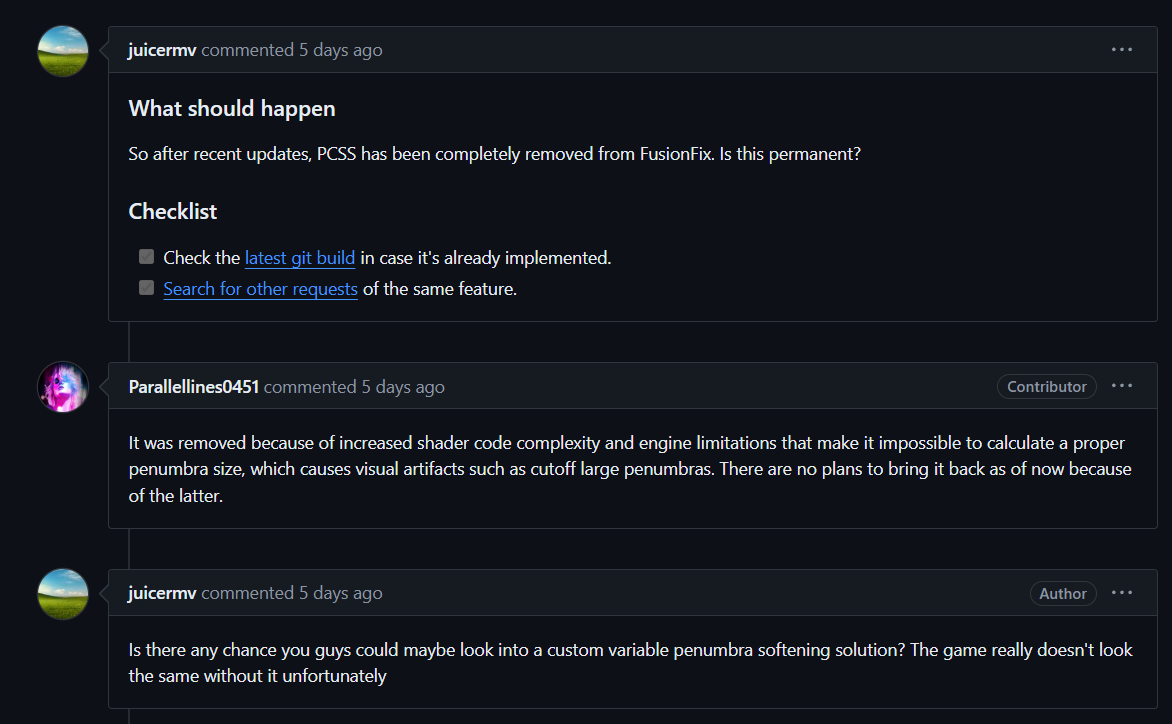Click juicermv's avatar on the first comment

(x=63, y=51)
